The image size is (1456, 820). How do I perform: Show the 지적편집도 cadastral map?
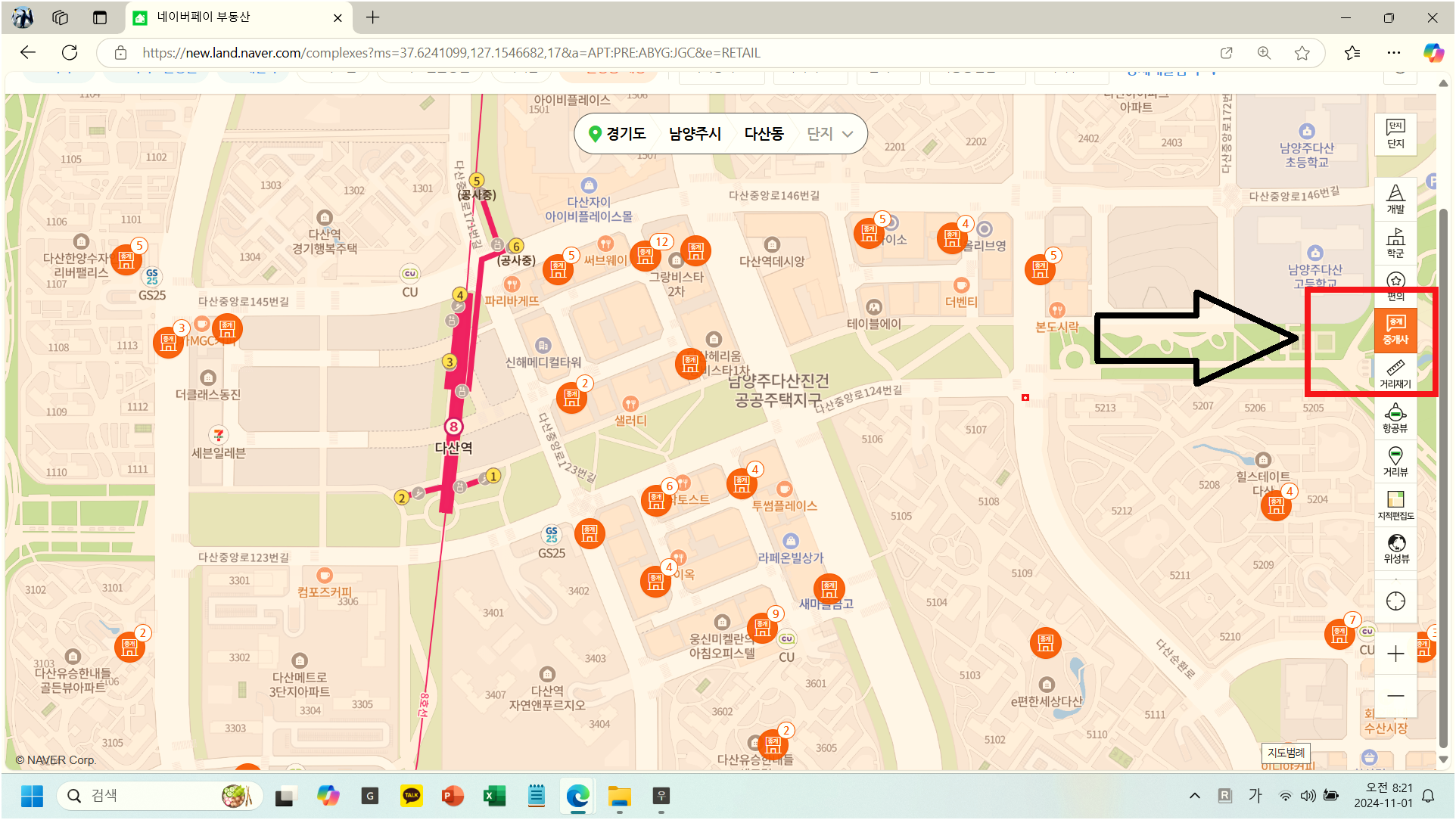click(1395, 505)
